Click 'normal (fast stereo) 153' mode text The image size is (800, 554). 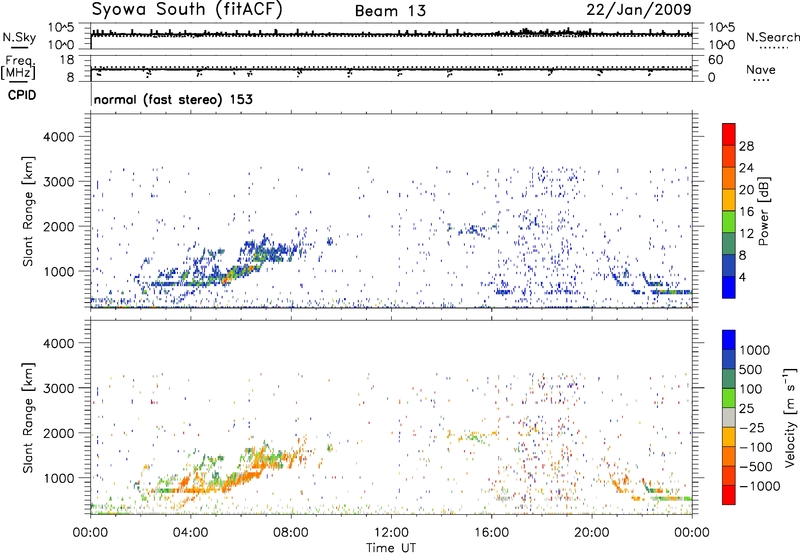click(x=173, y=99)
